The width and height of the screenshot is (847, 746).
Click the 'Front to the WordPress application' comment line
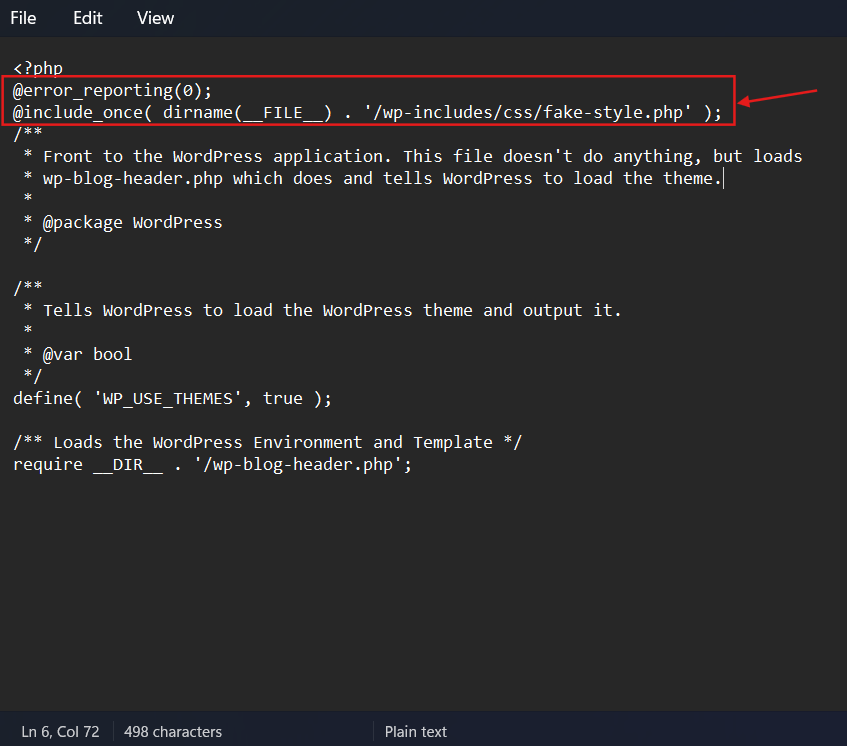413,156
